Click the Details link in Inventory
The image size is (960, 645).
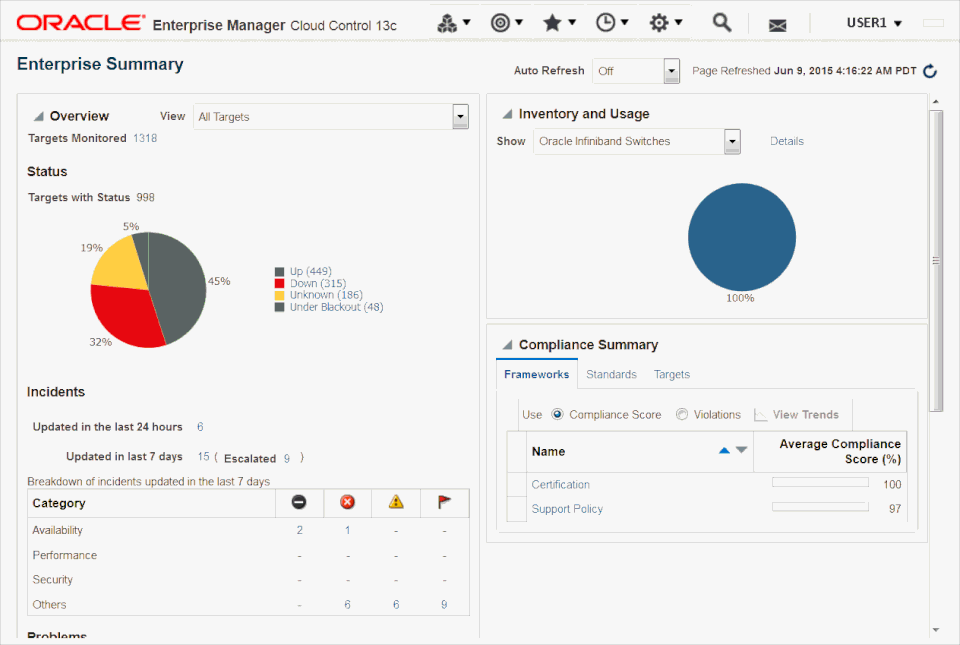786,141
